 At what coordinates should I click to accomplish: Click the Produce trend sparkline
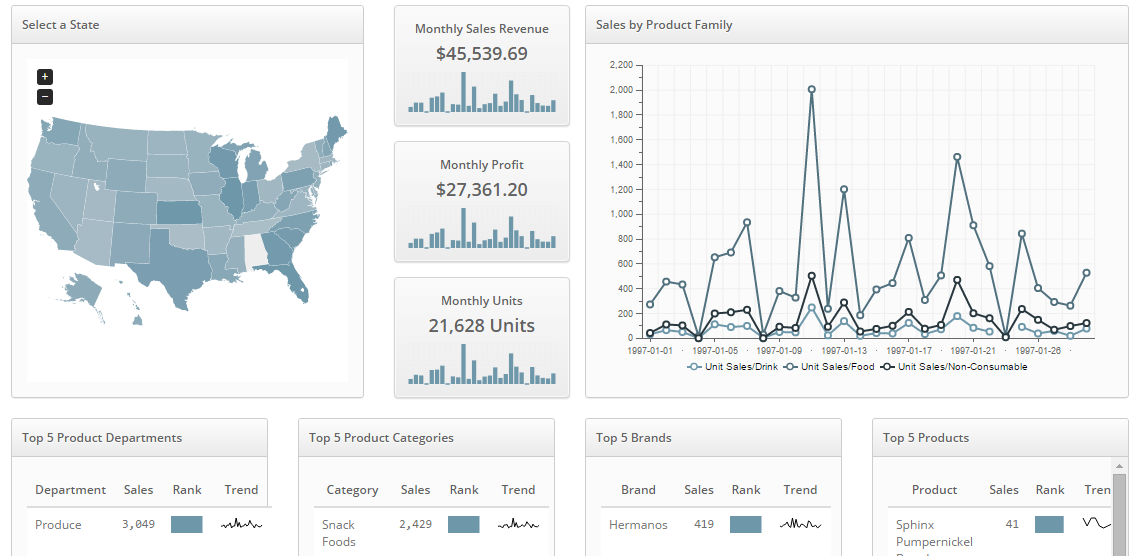click(241, 524)
